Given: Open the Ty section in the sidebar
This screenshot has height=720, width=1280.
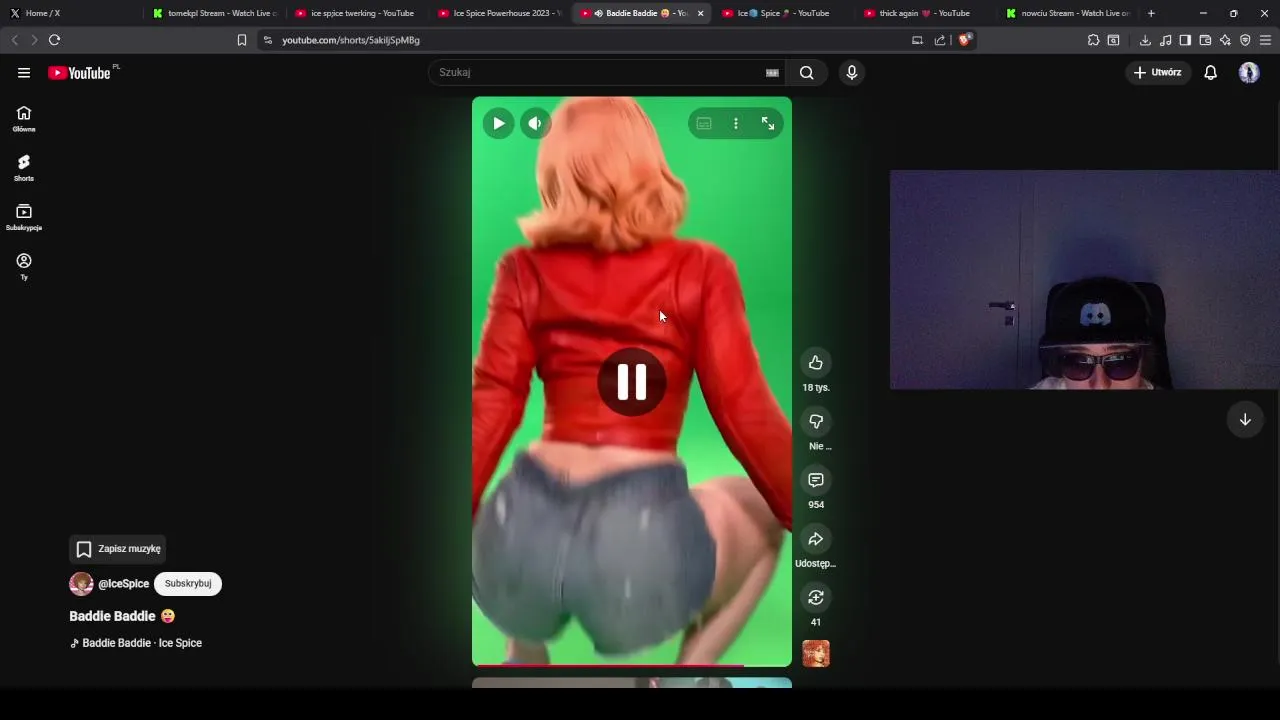Looking at the screenshot, I should coord(24,265).
